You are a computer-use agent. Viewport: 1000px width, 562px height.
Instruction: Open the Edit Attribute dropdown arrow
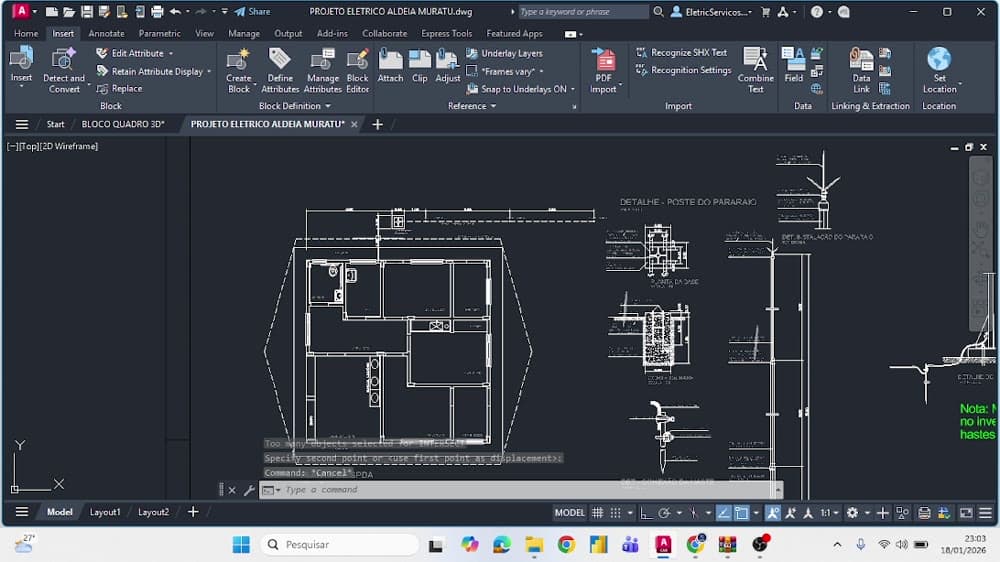tap(171, 54)
